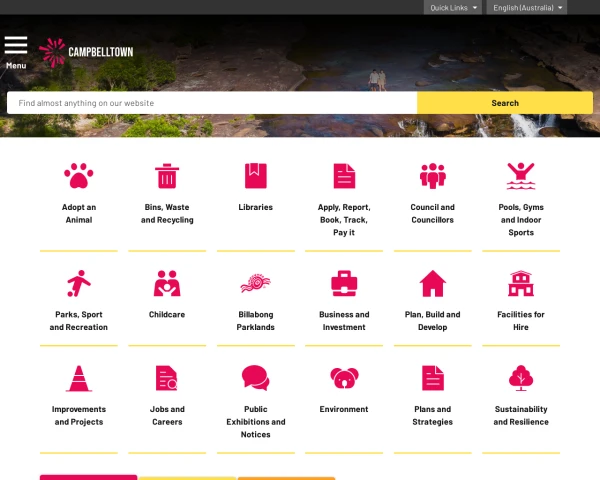
Task: Click the building Facilities for Hire icon
Action: [521, 283]
